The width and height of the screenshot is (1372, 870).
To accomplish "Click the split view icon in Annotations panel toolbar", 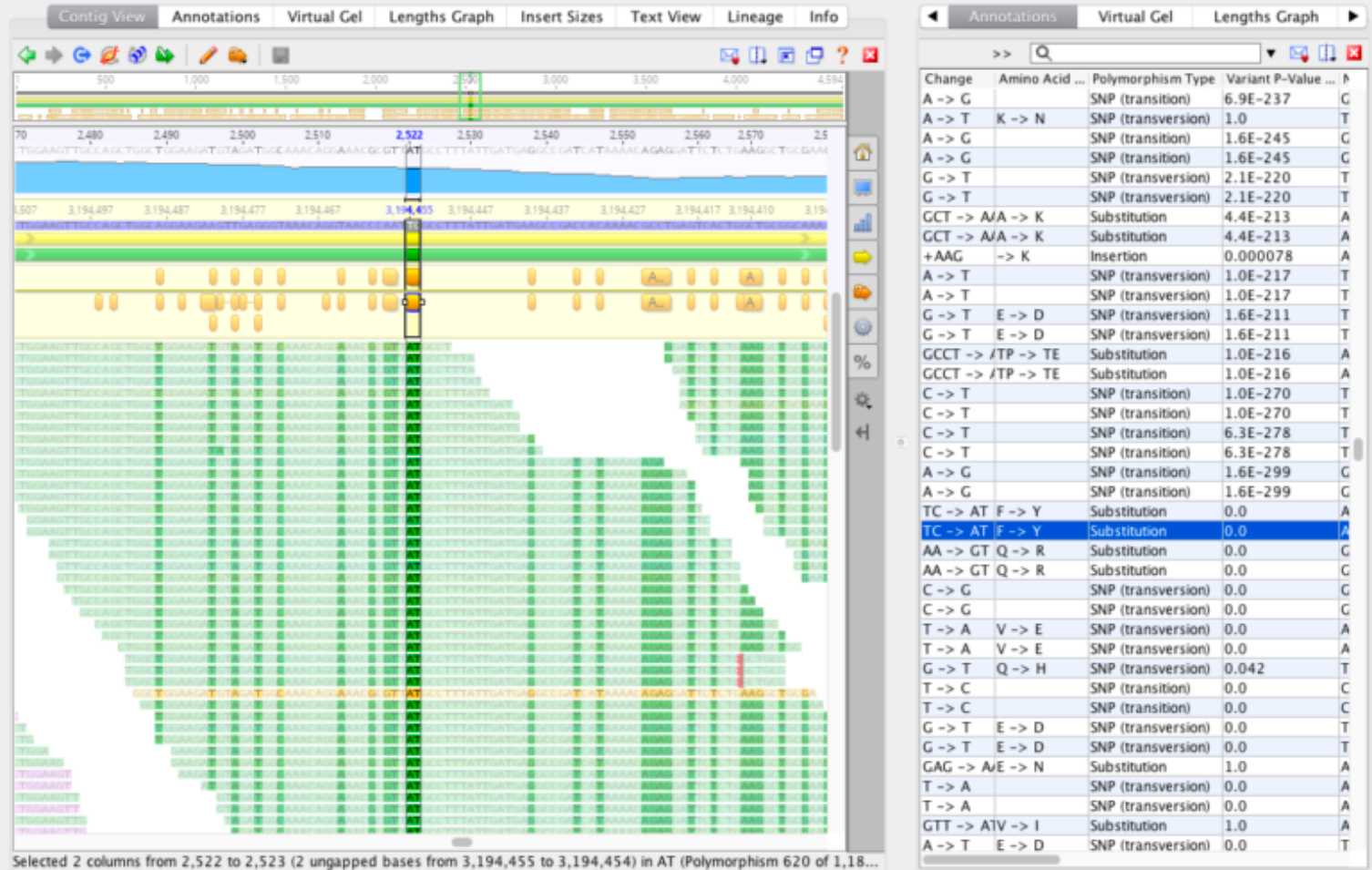I will pyautogui.click(x=1327, y=54).
